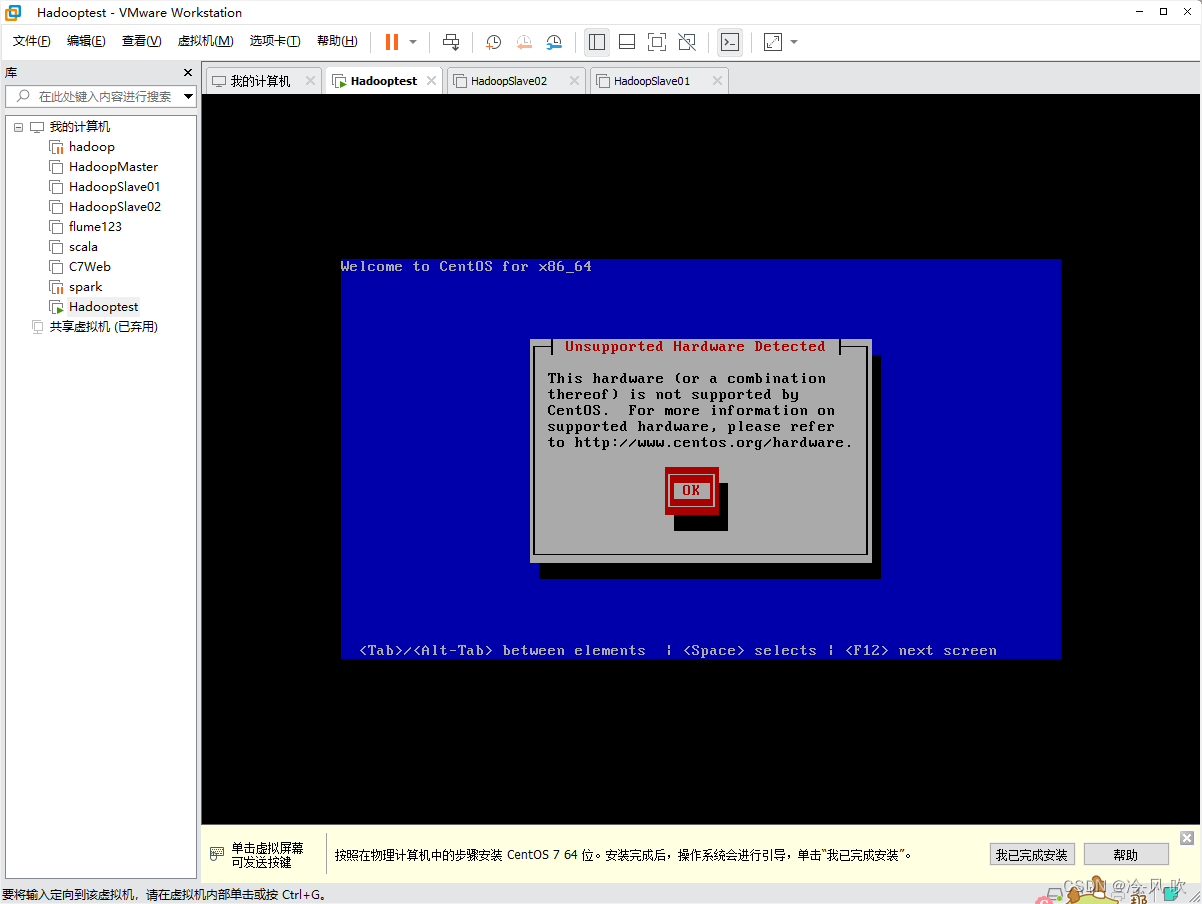The height and width of the screenshot is (904, 1202).
Task: Collapse the 我的计算机 tree node
Action: pyautogui.click(x=18, y=127)
